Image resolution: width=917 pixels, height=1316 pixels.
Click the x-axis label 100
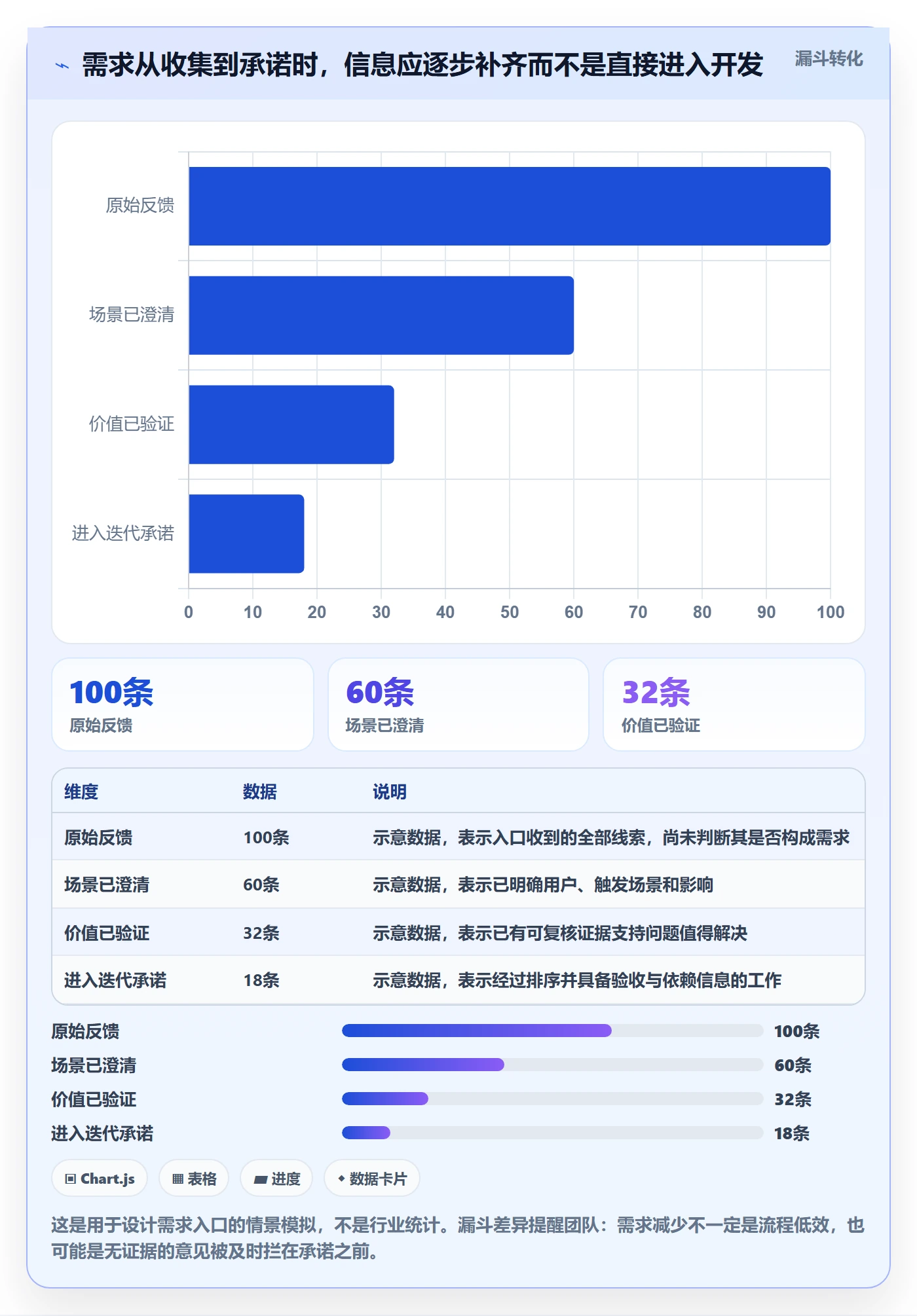[831, 612]
